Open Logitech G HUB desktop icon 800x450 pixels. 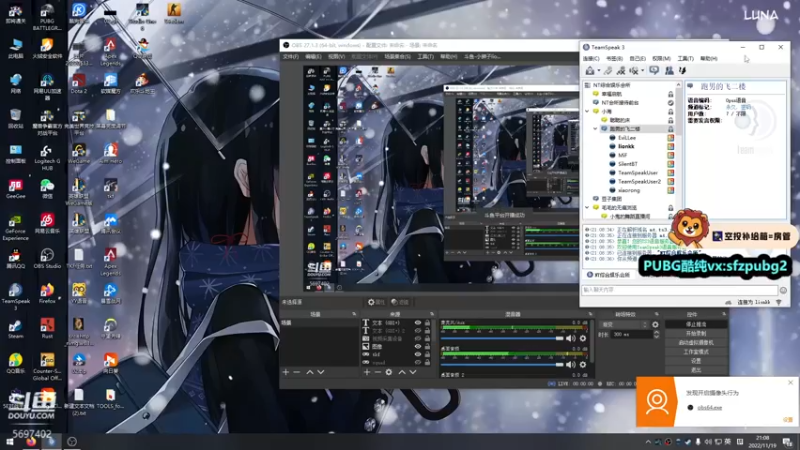tap(47, 157)
